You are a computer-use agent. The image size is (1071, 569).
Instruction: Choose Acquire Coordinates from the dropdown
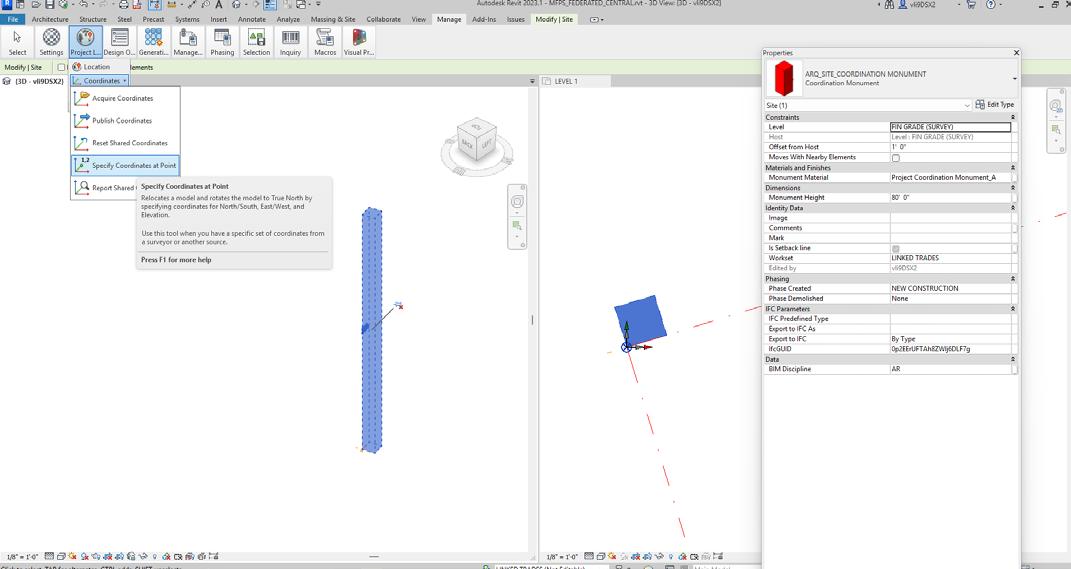[x=125, y=98]
